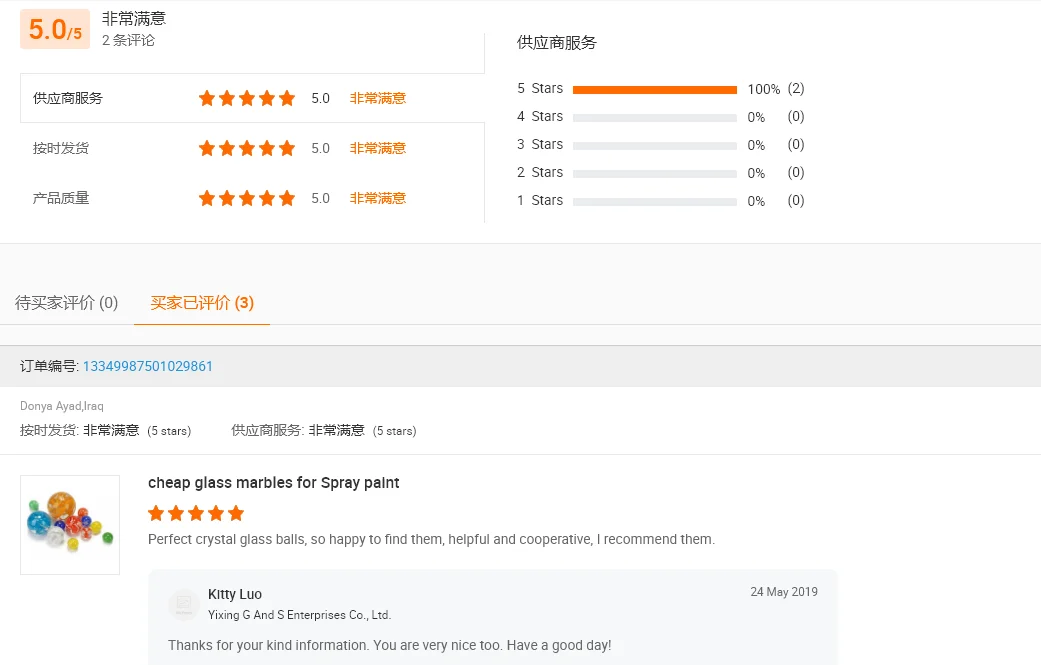Click the 供应商服务 star rating icons
Image resolution: width=1041 pixels, height=665 pixels.
pos(246,98)
